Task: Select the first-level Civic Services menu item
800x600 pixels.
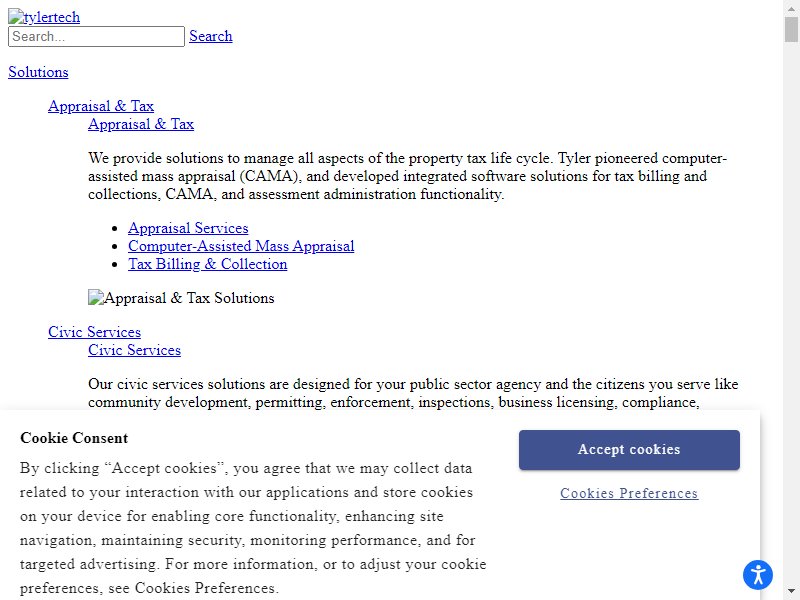Action: point(94,332)
